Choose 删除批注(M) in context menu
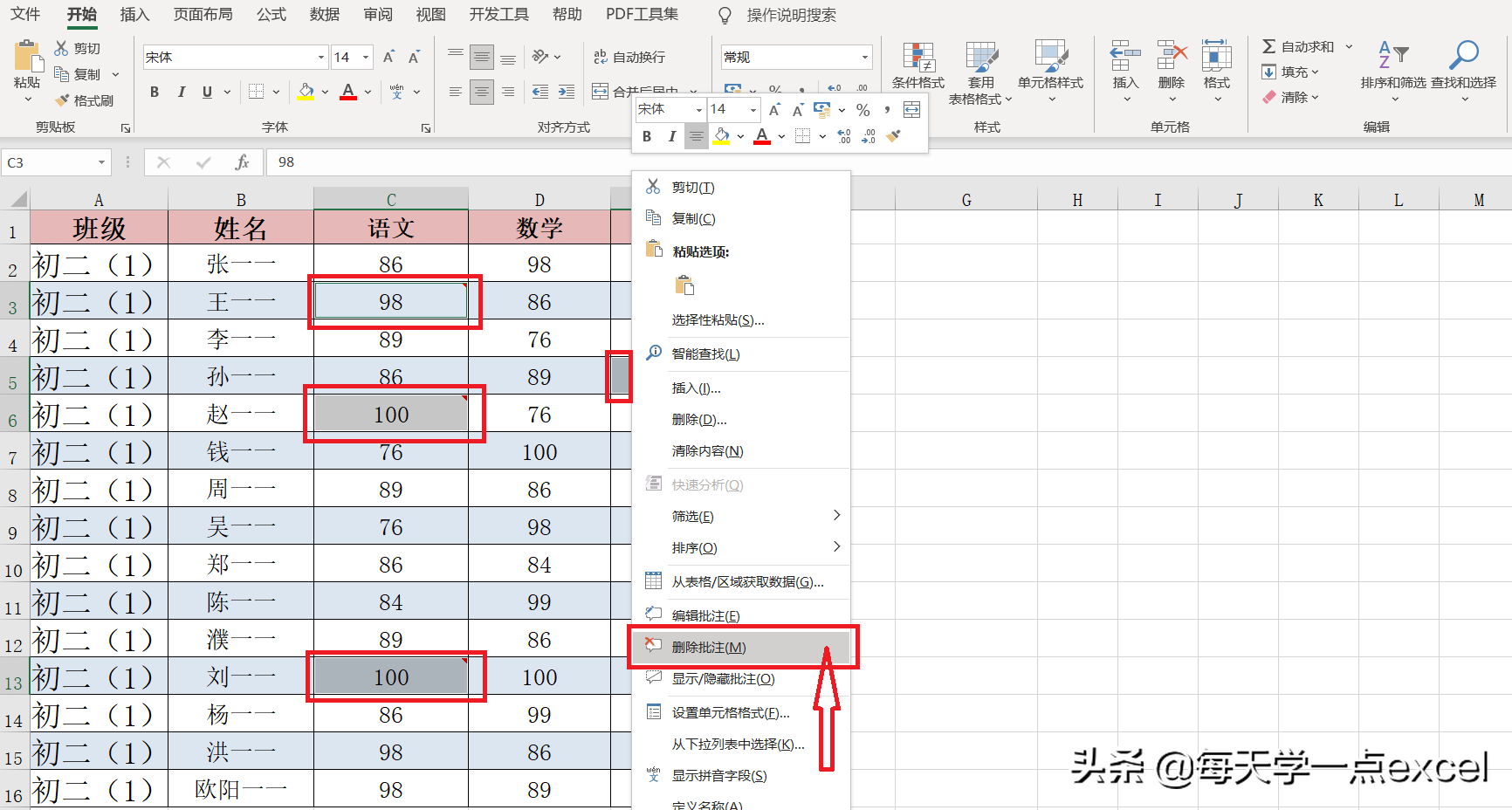This screenshot has height=810, width=1512. pos(742,647)
